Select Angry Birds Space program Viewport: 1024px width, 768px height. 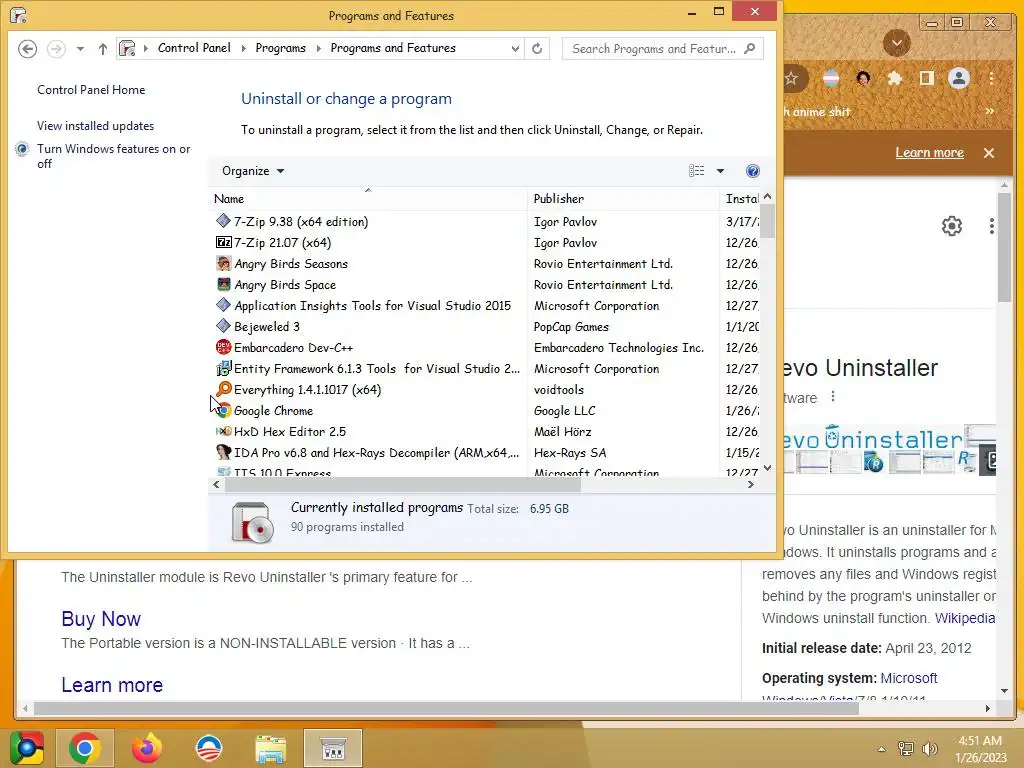285,285
